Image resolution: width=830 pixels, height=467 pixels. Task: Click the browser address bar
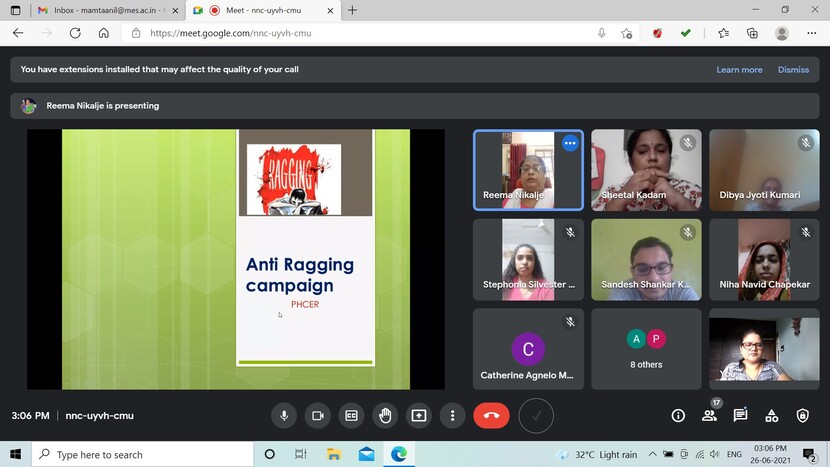[360, 33]
